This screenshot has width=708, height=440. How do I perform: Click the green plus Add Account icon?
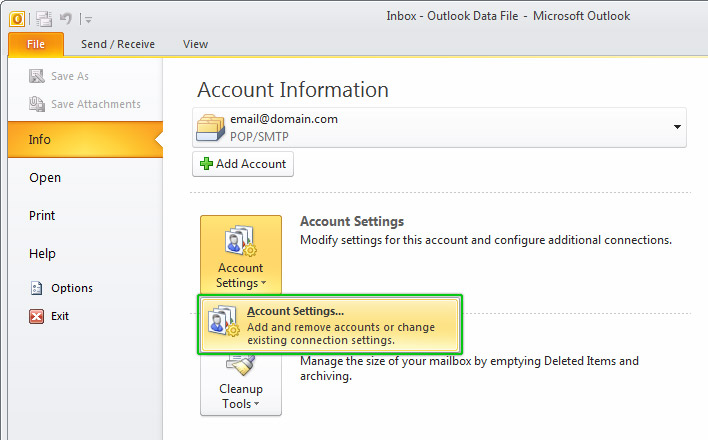(x=206, y=164)
